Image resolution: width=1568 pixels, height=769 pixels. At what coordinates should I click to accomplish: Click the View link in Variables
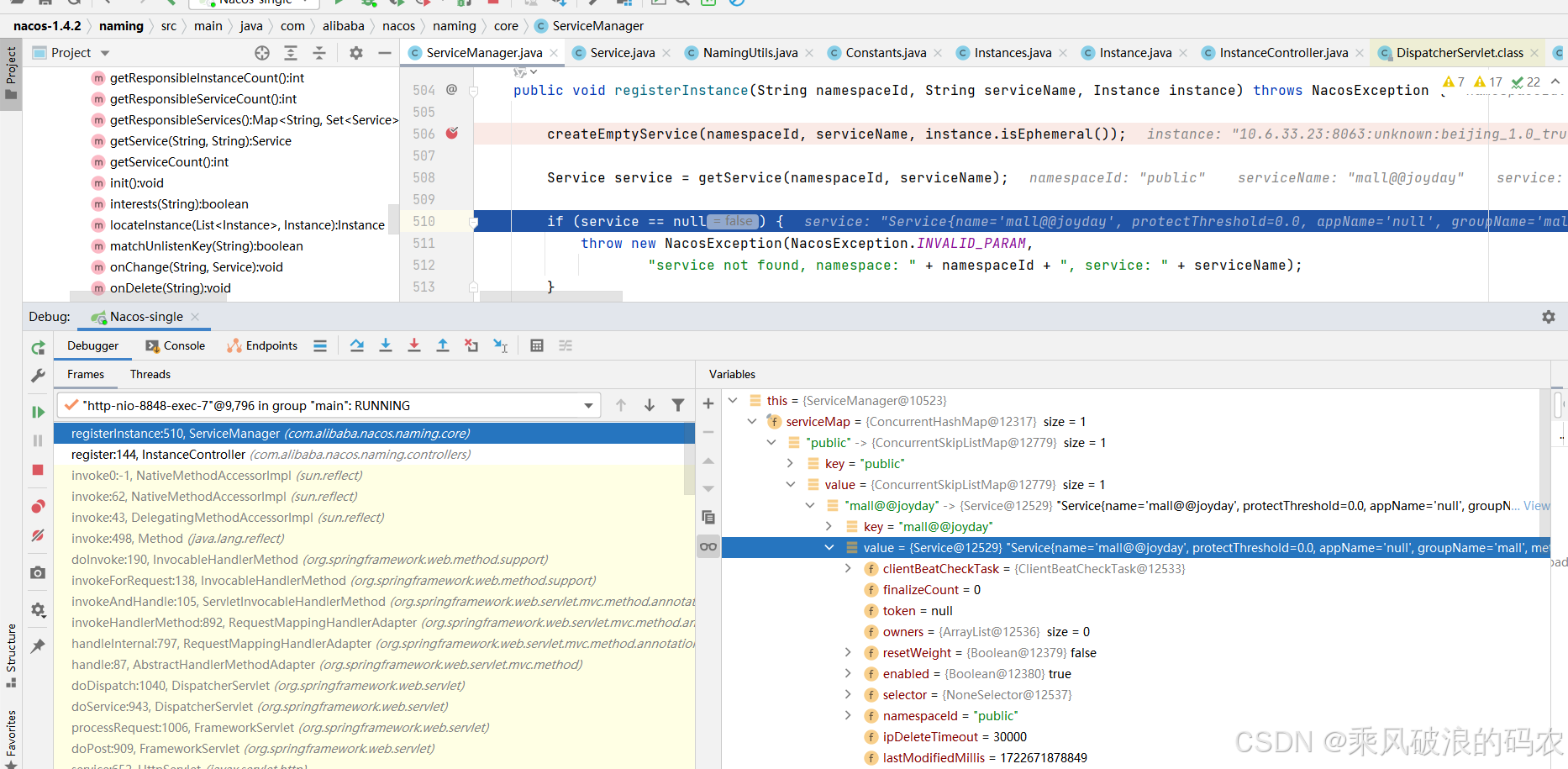[1537, 506]
